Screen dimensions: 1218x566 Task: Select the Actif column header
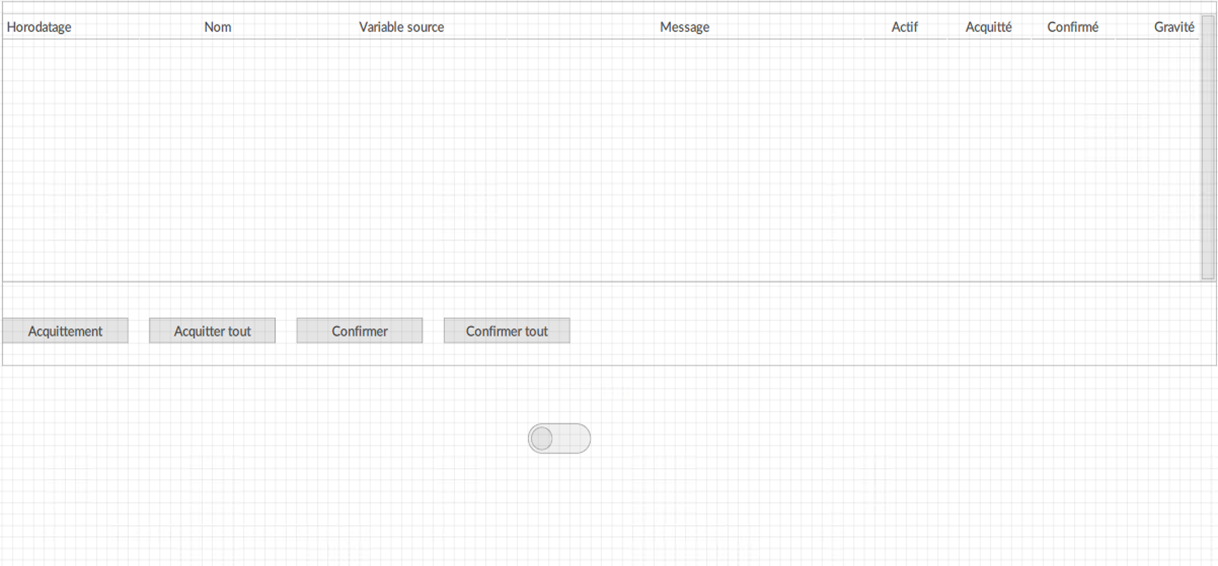coord(904,27)
